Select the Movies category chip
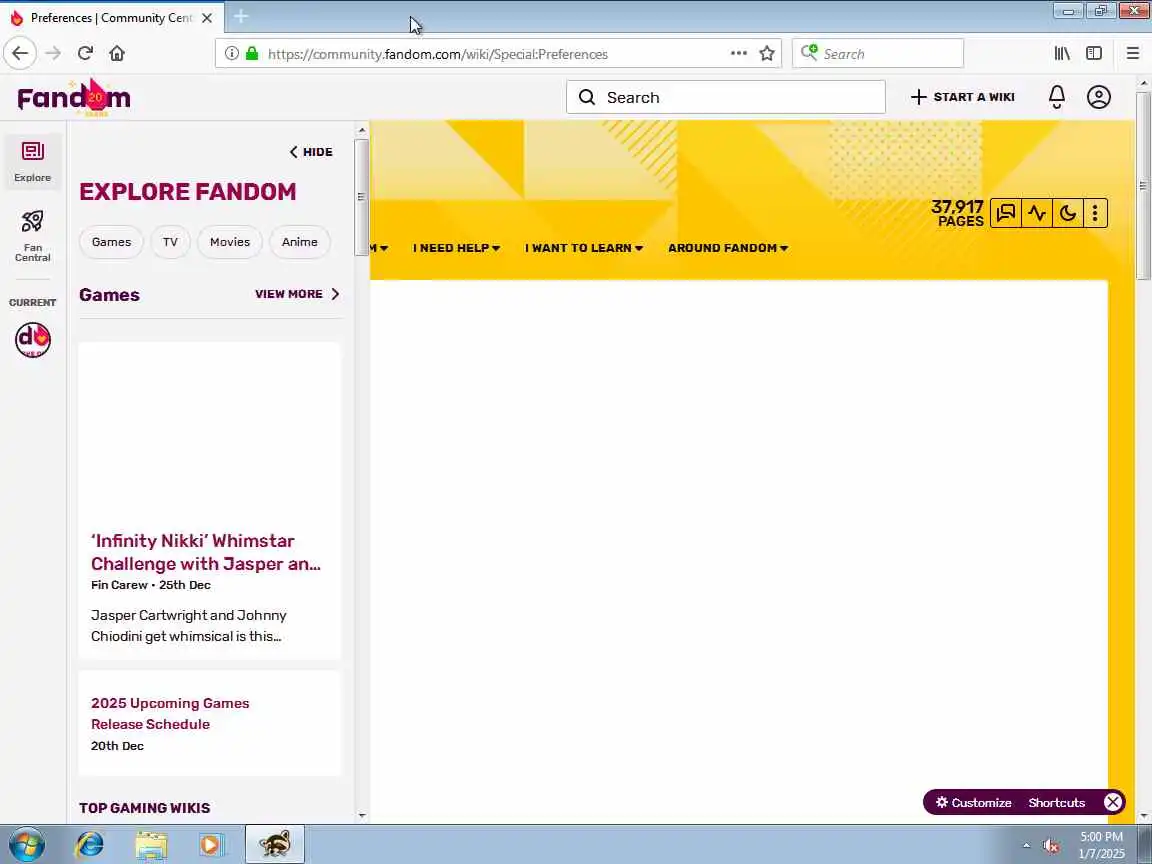The height and width of the screenshot is (864, 1152). point(230,242)
